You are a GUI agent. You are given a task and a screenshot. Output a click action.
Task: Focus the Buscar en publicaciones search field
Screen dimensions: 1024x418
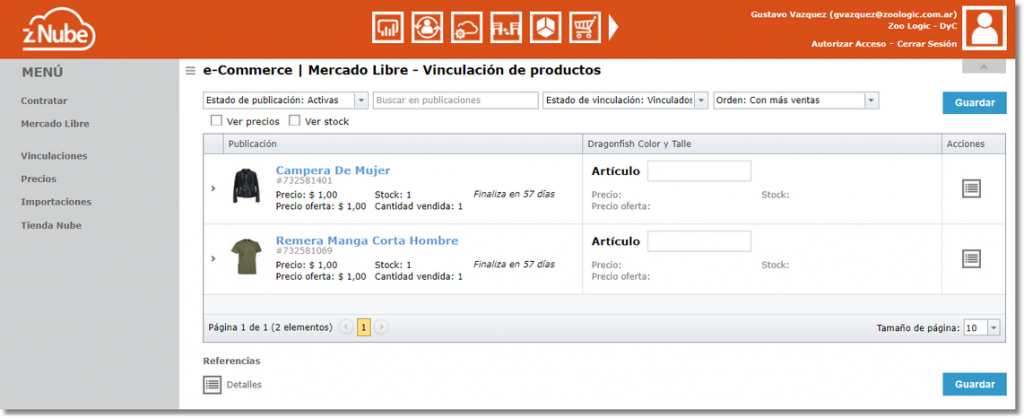pos(456,101)
